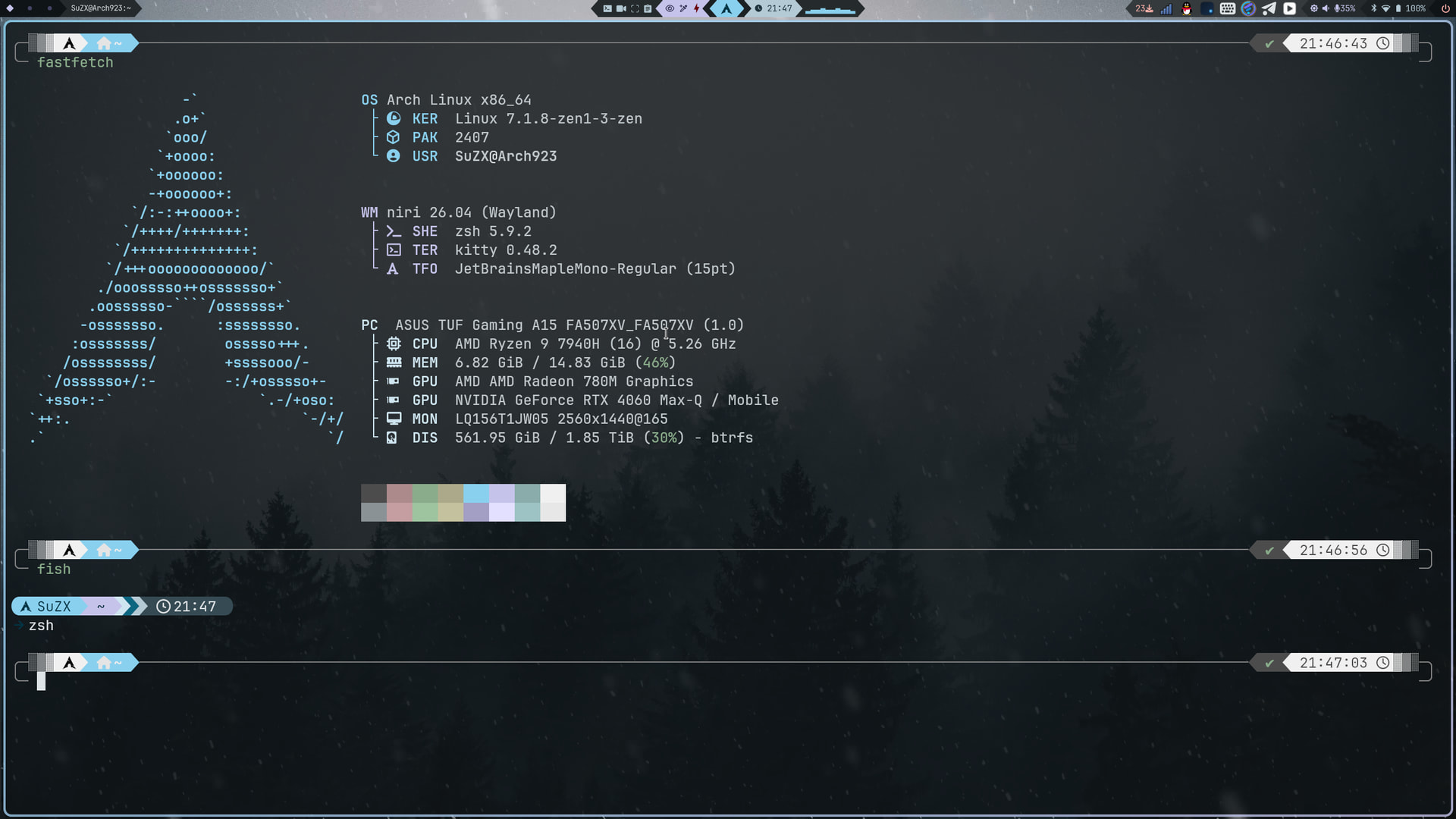Switch to the third workspace dot
The image size is (1456, 819).
(x=49, y=8)
